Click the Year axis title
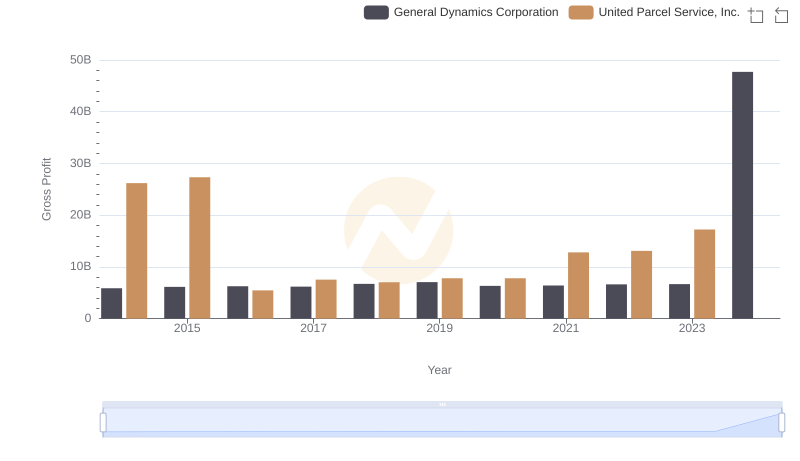800x461 pixels. pos(439,370)
